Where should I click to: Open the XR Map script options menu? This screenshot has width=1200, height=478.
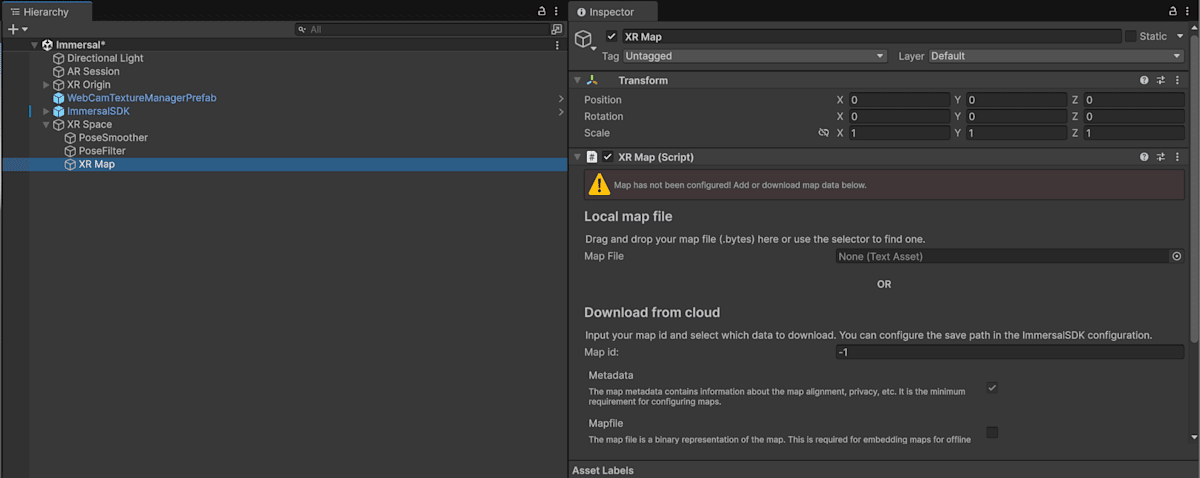point(1177,157)
